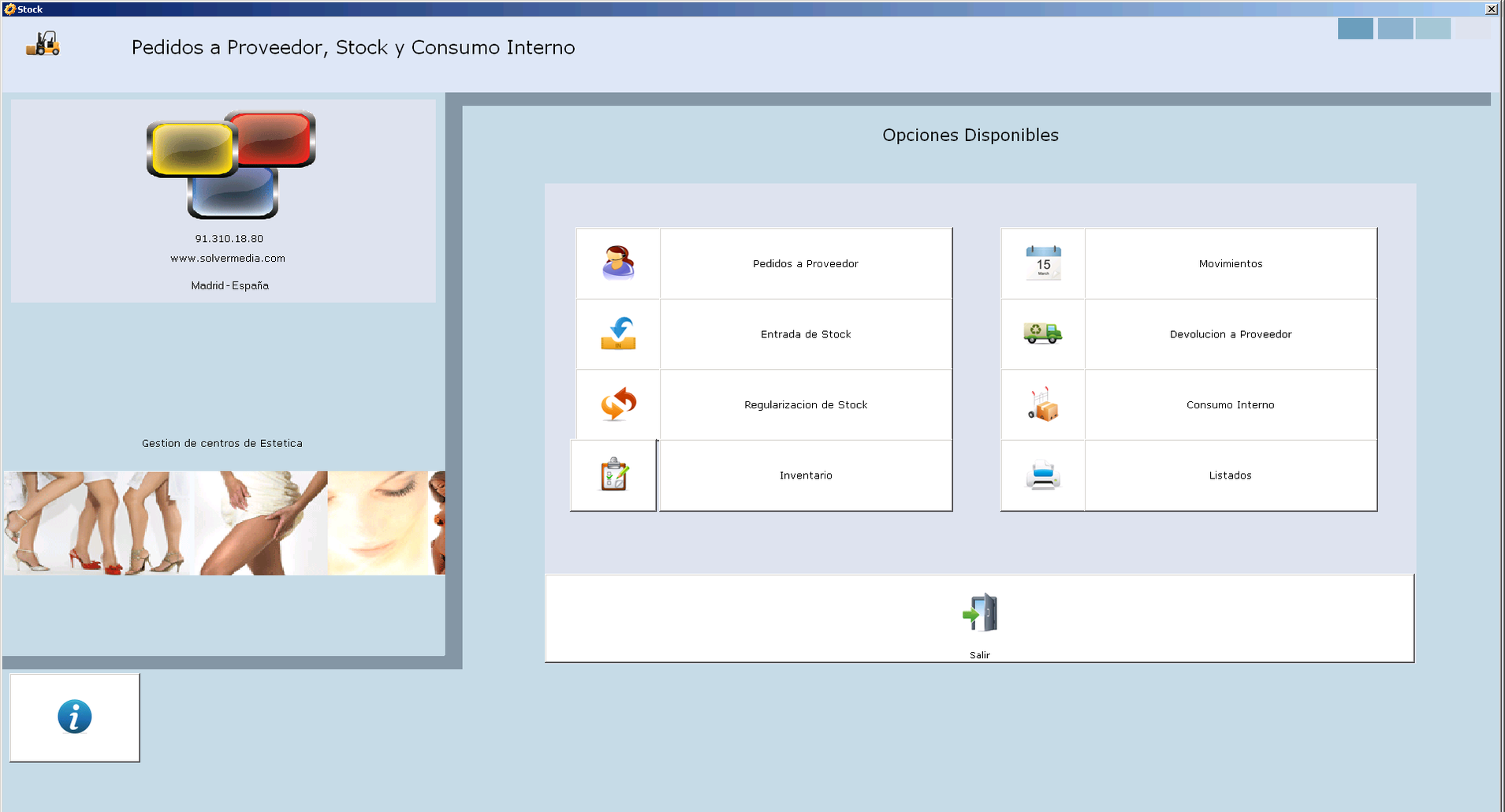Open the blue information icon button
1505x812 pixels.
(75, 717)
